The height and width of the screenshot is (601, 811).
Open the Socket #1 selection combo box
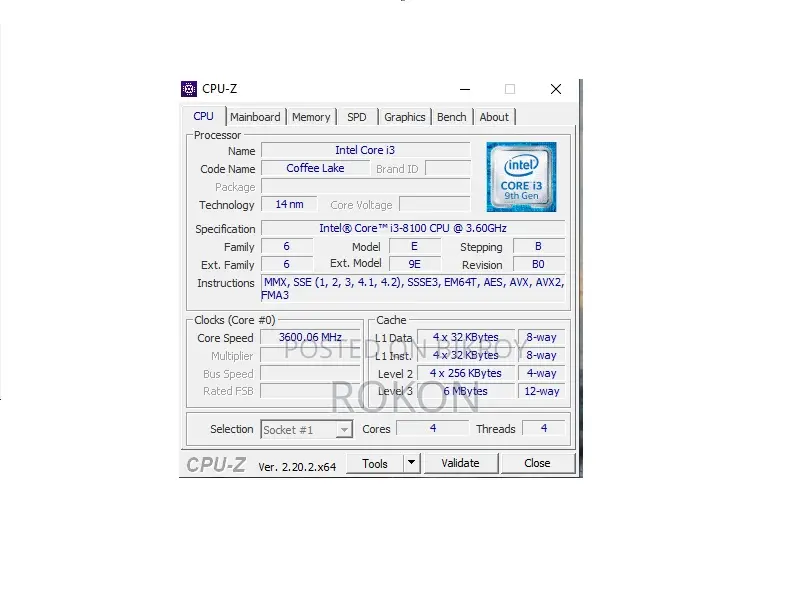click(307, 429)
